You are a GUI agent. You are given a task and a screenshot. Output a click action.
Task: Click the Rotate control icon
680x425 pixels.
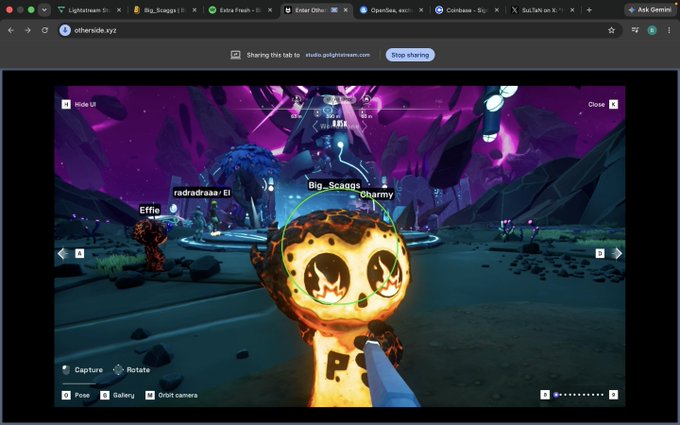(x=118, y=370)
